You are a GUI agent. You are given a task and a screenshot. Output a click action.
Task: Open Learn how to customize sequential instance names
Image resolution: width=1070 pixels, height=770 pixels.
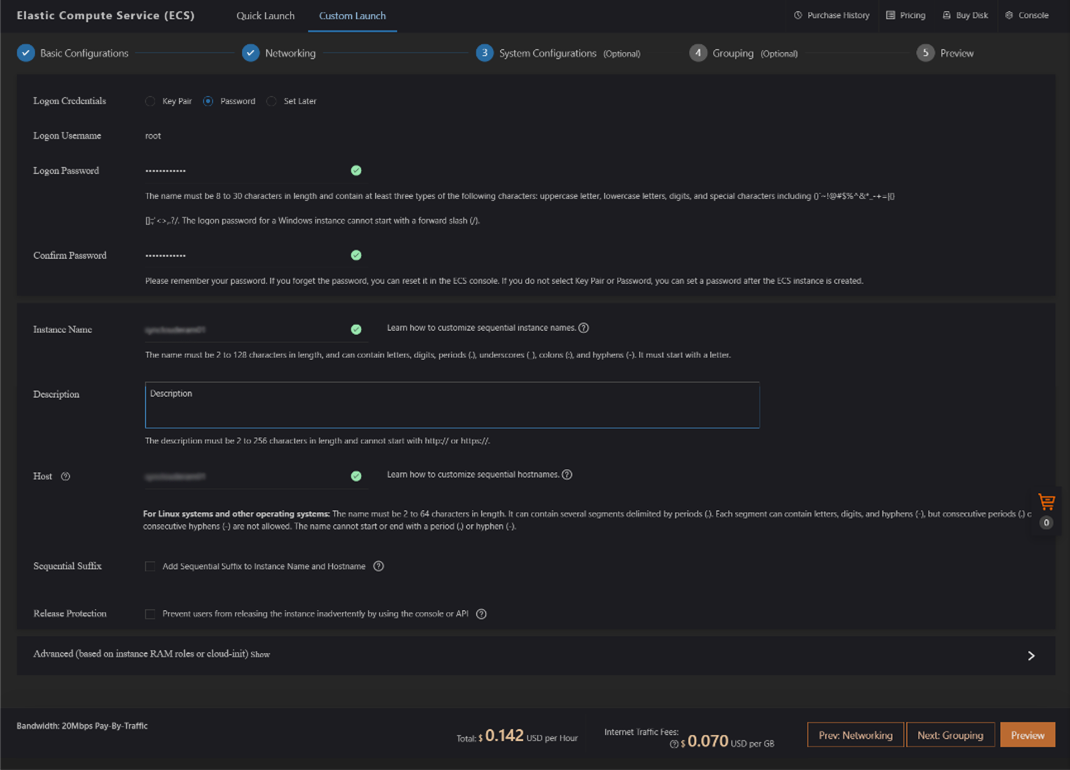click(481, 328)
